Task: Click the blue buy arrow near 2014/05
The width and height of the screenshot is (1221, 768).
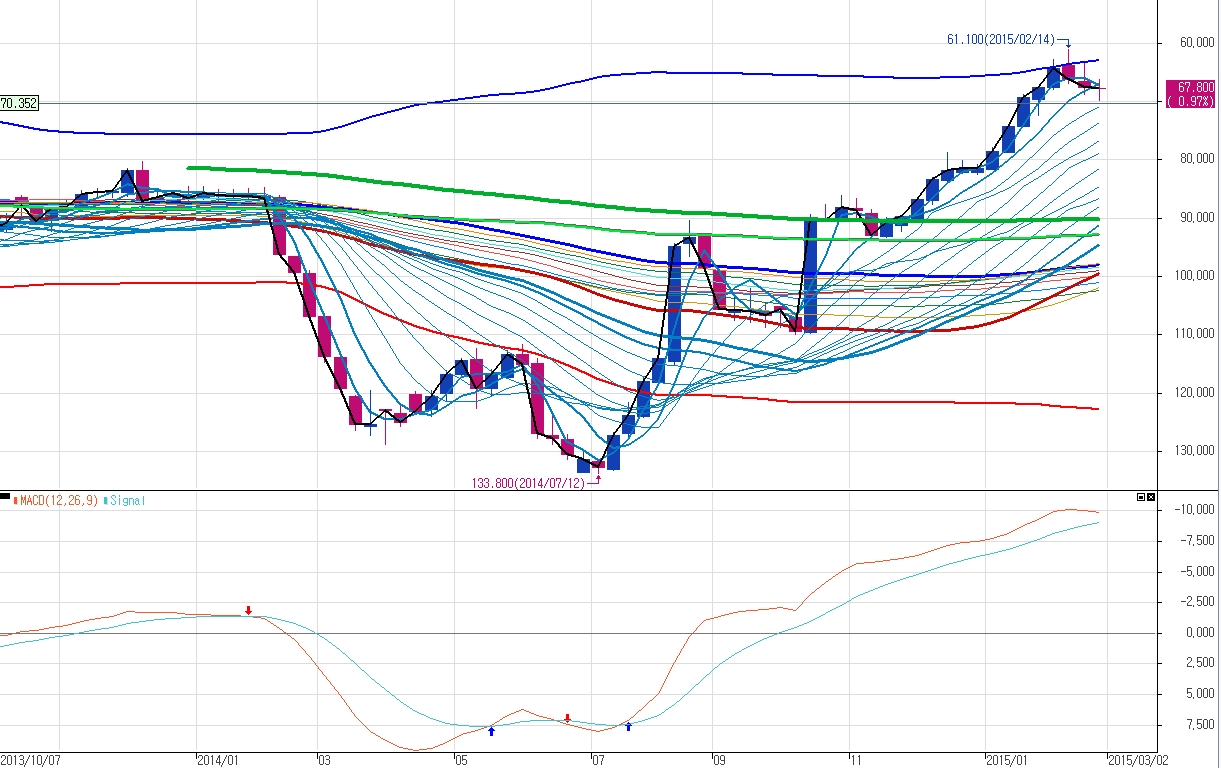Action: (x=491, y=731)
